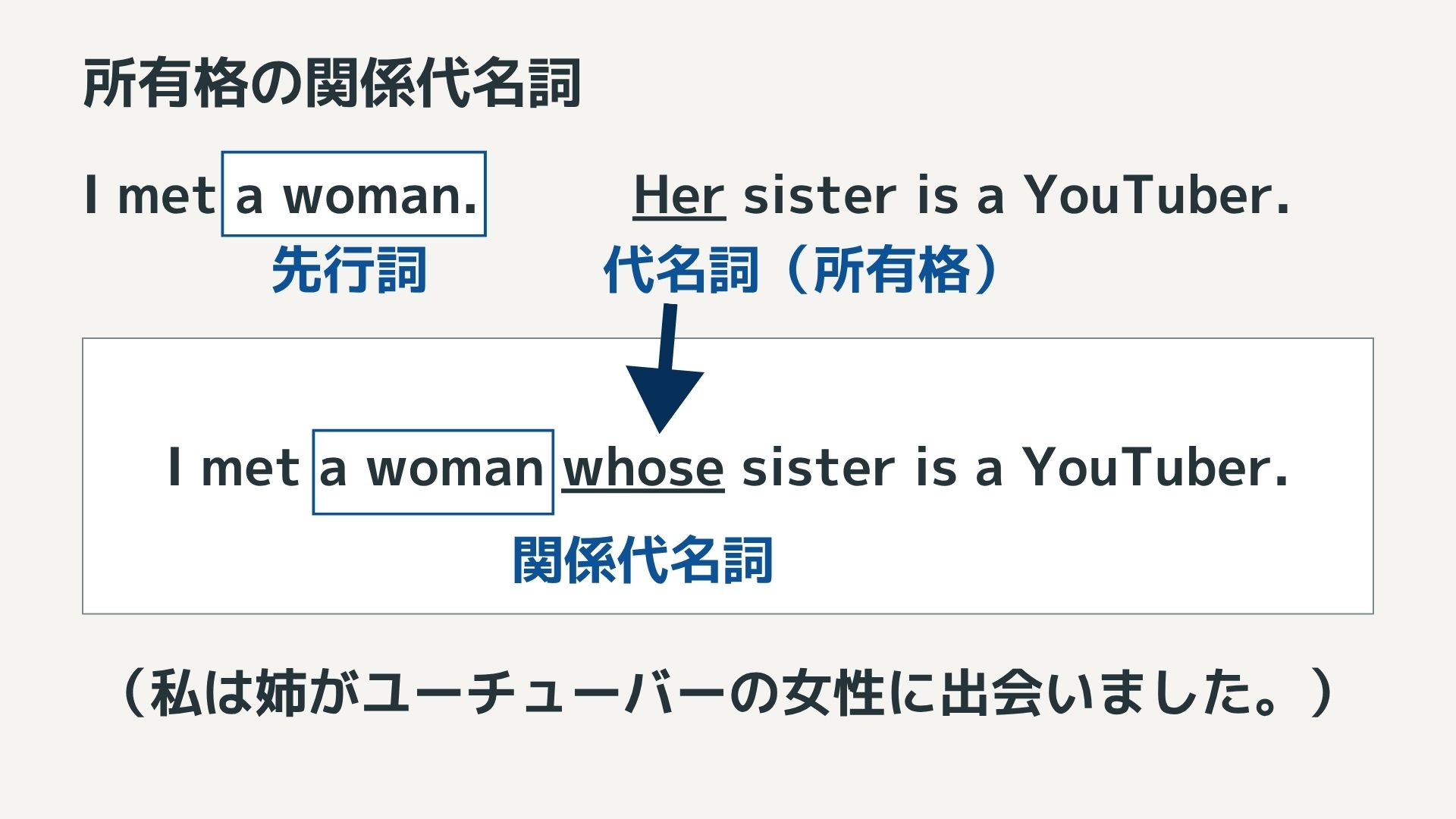Click the boxed "a woman." in top sentence
Screen dimensions: 1456x819
[354, 195]
